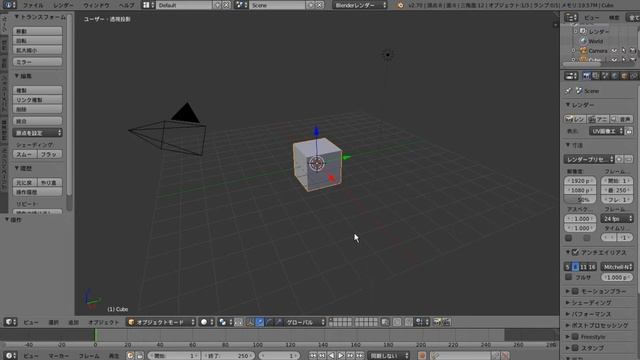Click the OpenGL render image icon
Viewport: 640px width, 360px height.
coord(437,322)
